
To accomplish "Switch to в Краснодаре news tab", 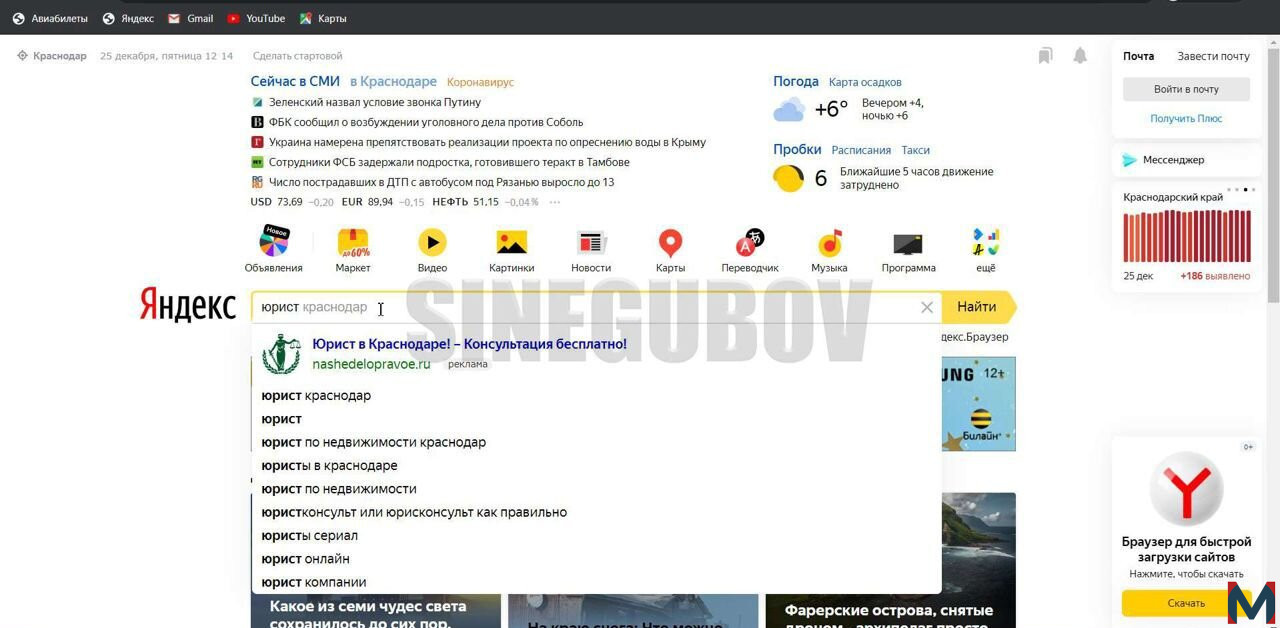I will (x=393, y=81).
